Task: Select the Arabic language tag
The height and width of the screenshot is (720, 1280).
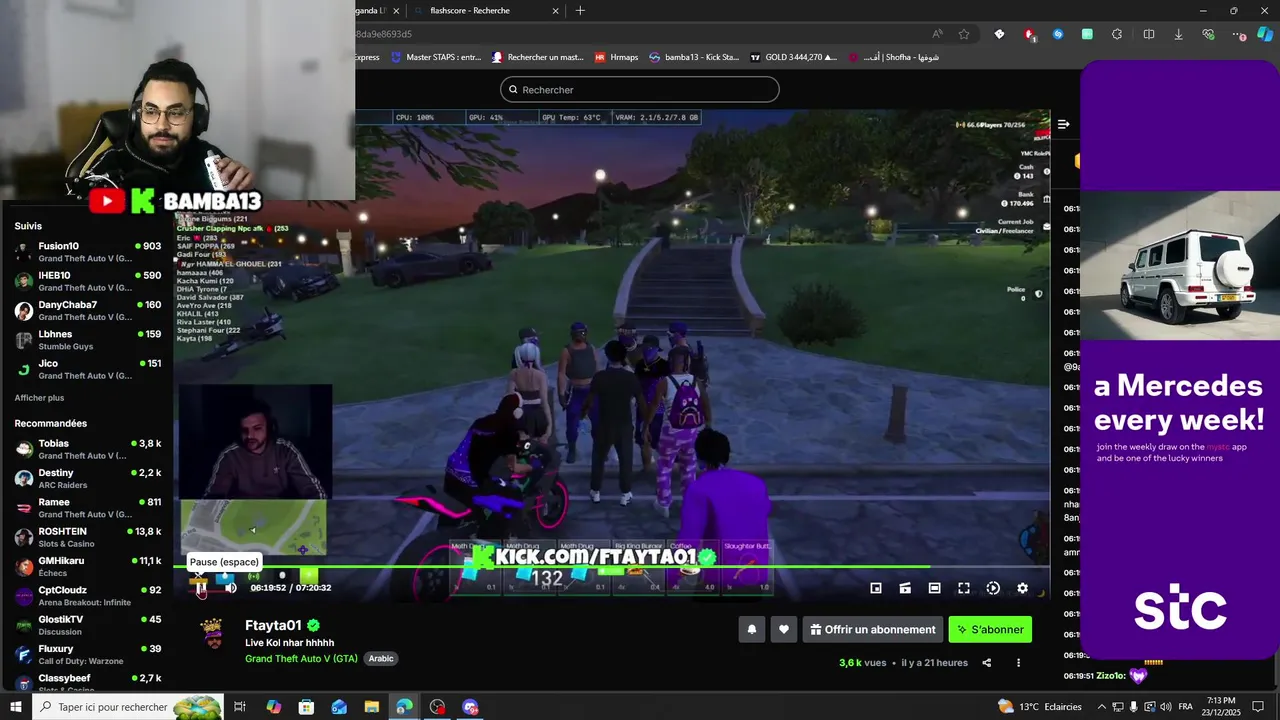Action: pos(381,659)
